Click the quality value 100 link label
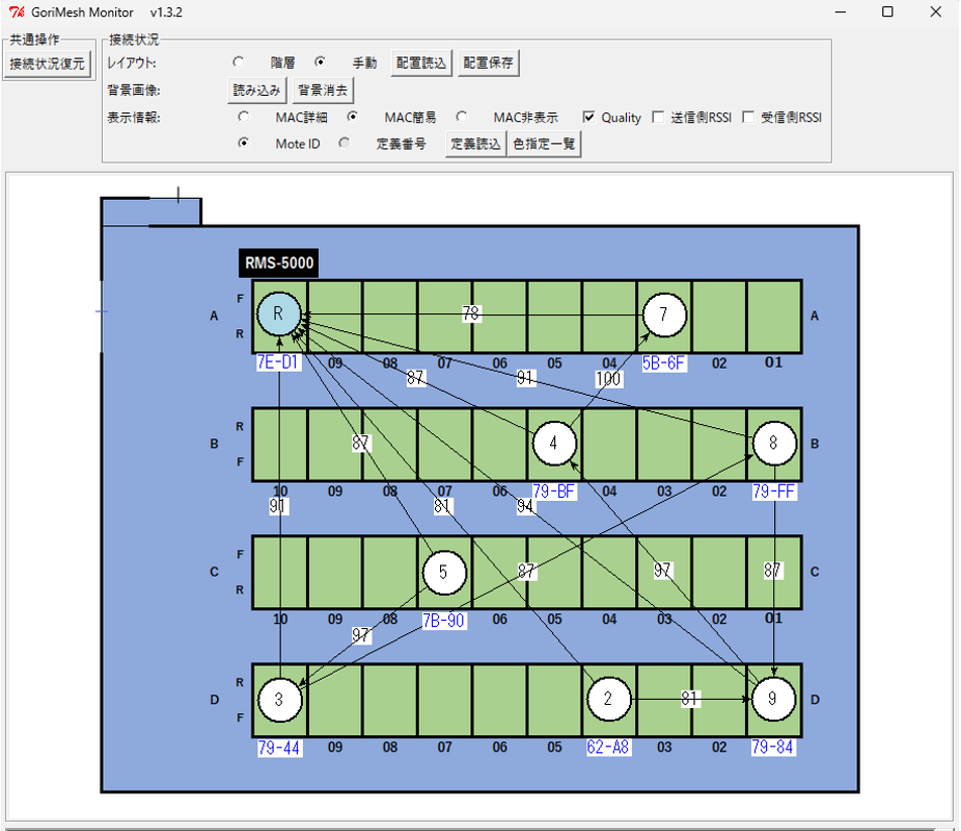 [609, 379]
